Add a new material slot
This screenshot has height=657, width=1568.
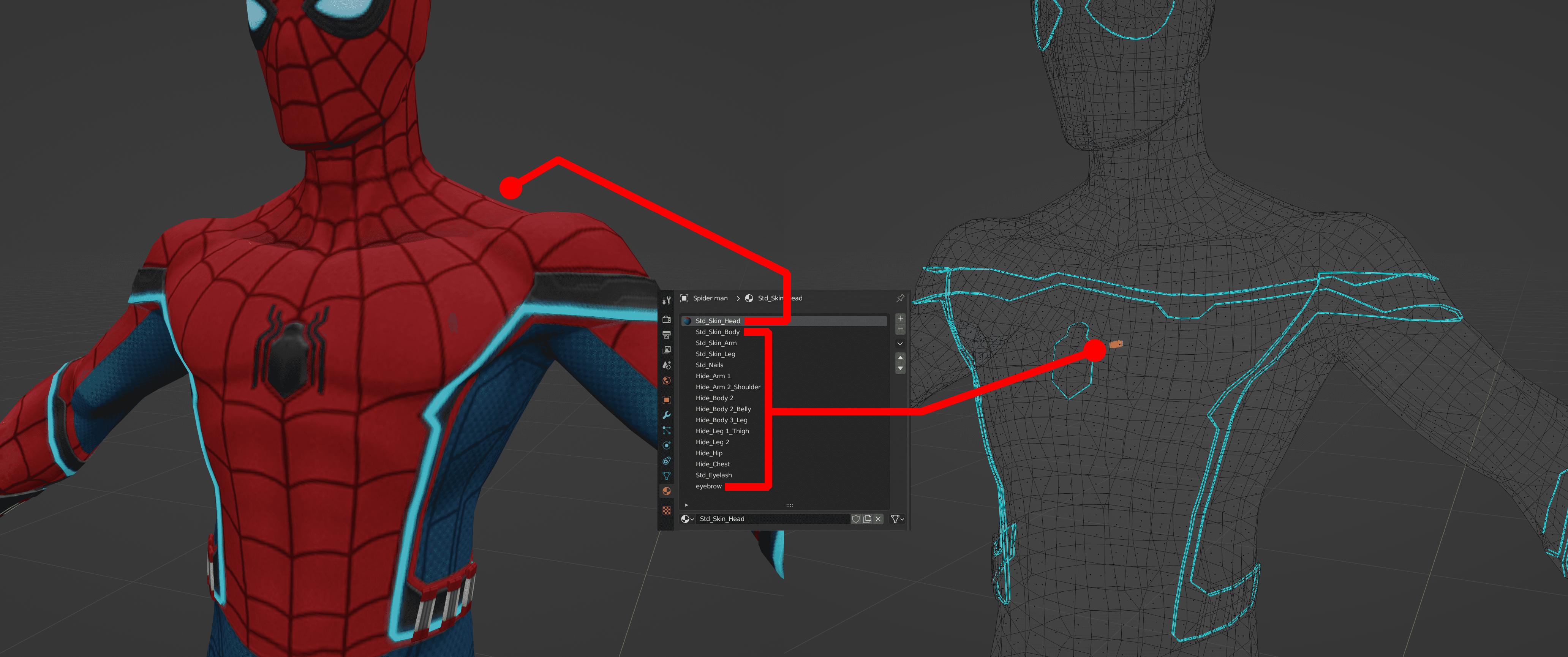point(900,318)
